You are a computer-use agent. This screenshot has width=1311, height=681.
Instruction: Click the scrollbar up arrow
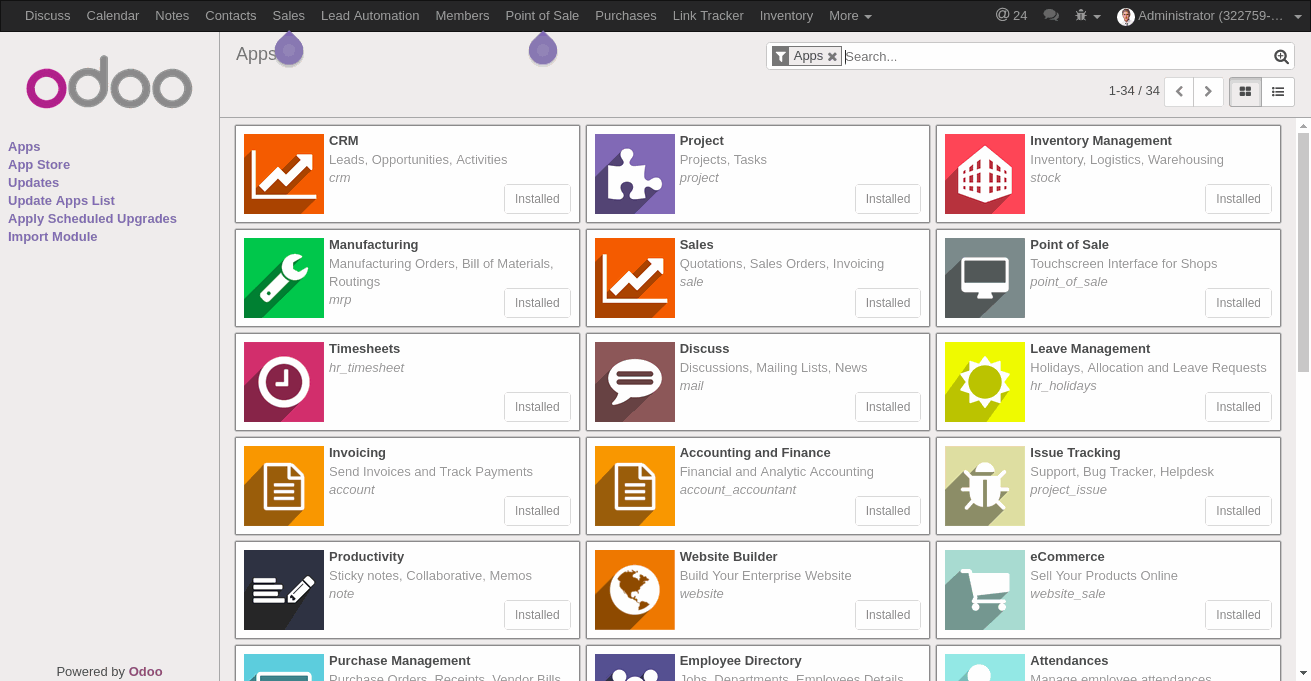(1303, 126)
